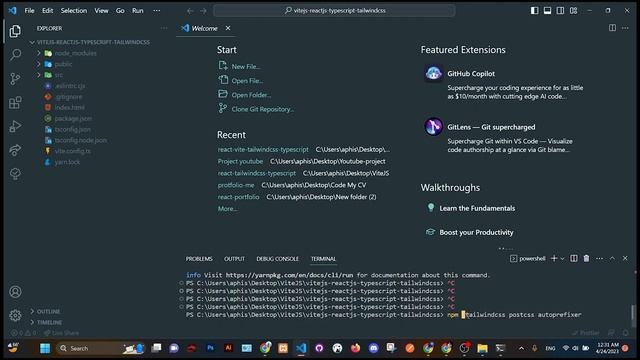
Task: Click the command center search field
Action: (x=334, y=11)
